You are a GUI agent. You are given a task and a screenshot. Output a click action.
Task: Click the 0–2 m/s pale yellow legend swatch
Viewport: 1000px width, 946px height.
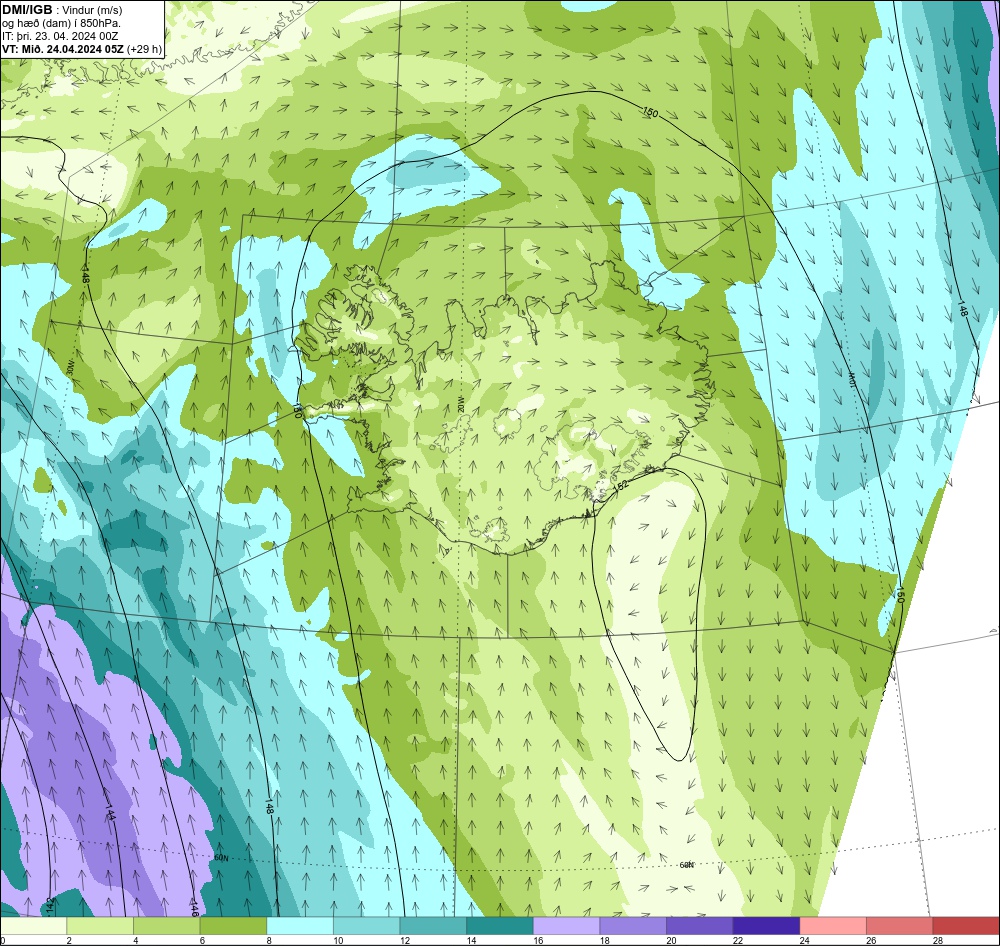coord(33,926)
